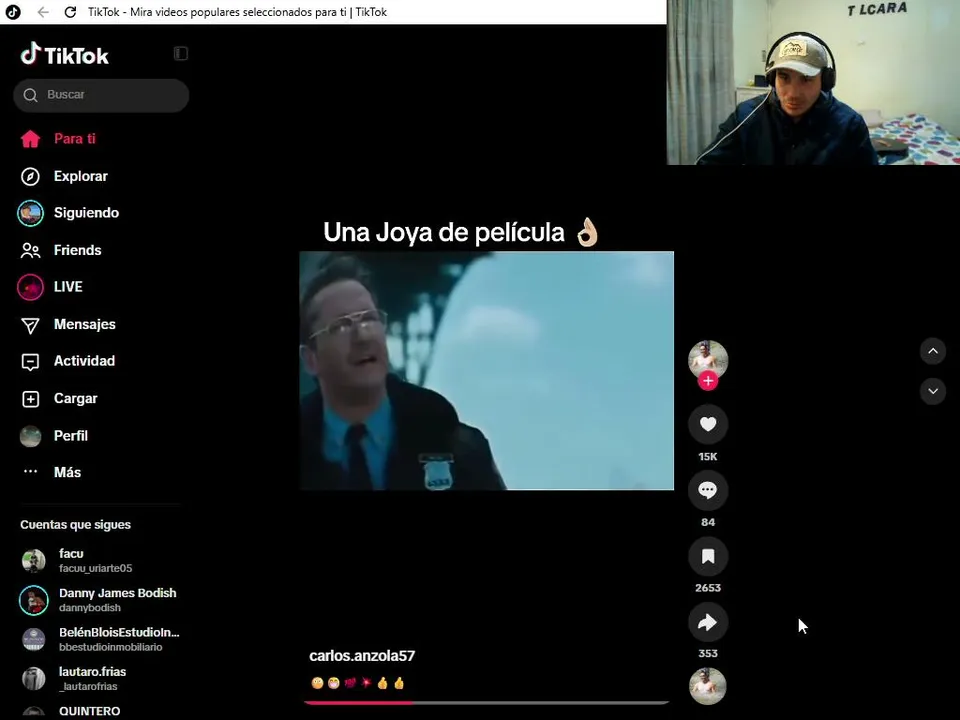Click the 'facuu_uriarte05' handle text

point(96,568)
